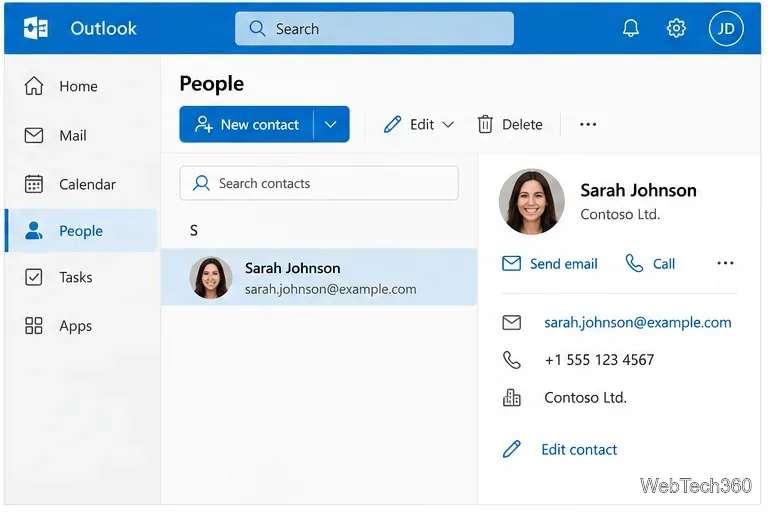Select the Sarah Johnson contact list row

(x=319, y=277)
